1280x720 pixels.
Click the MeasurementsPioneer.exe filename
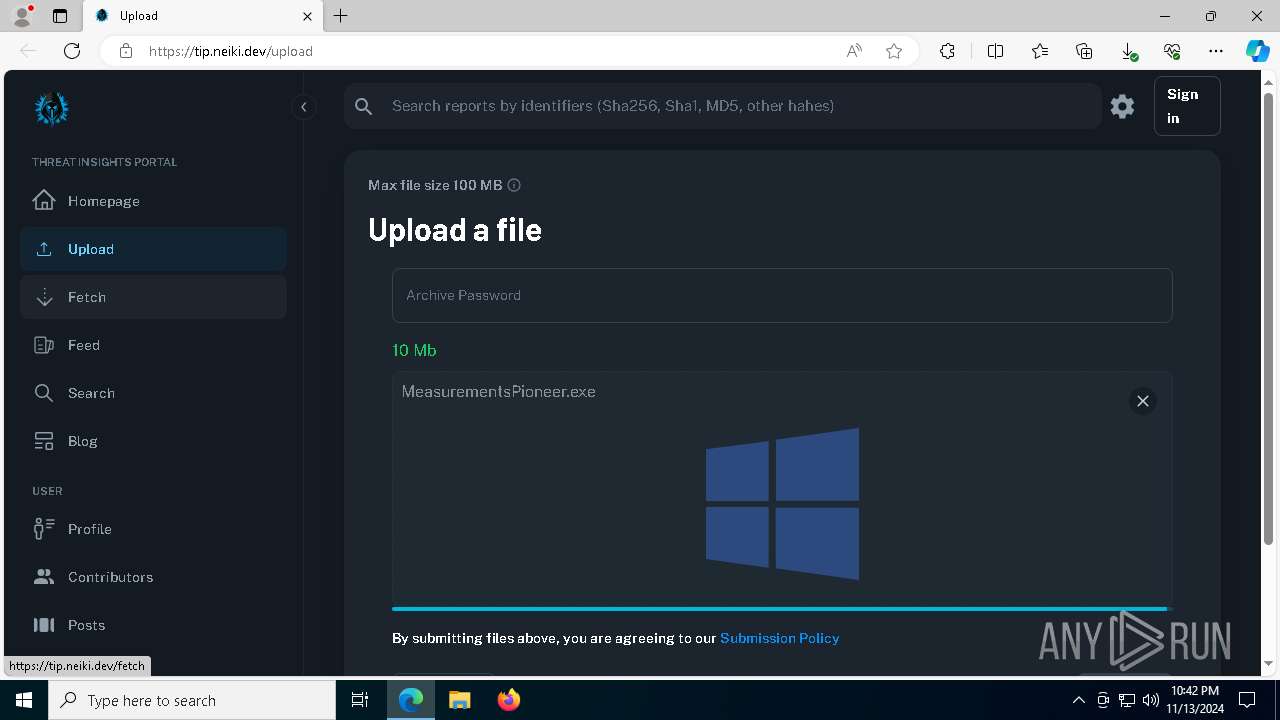click(498, 392)
